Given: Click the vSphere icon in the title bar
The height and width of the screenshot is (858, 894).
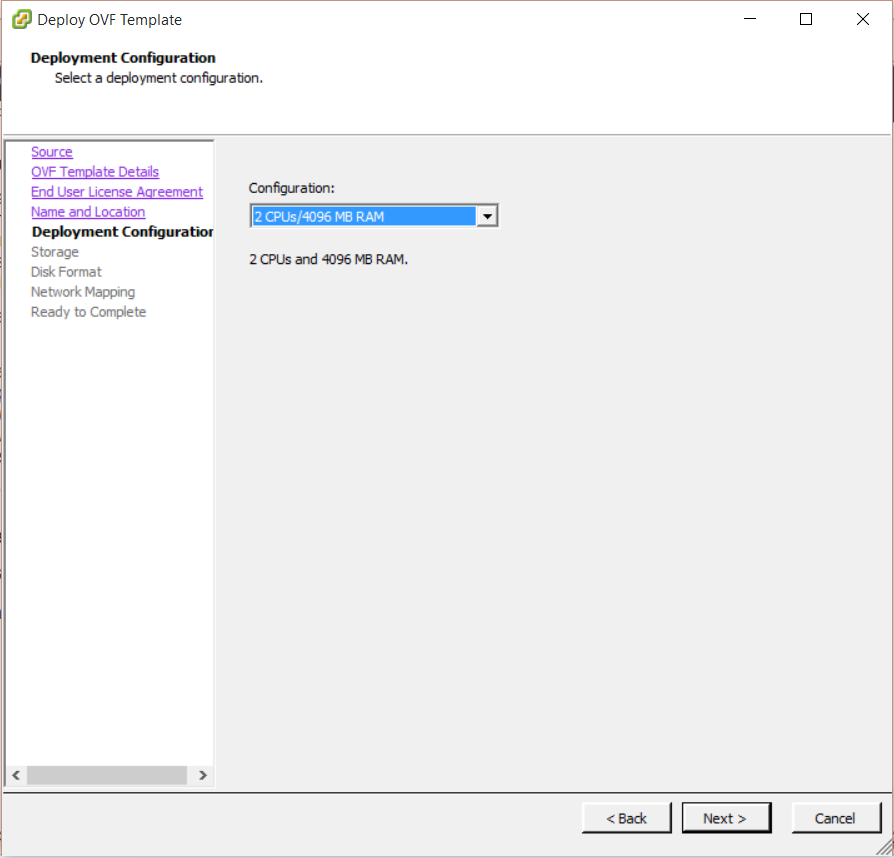Looking at the screenshot, I should pyautogui.click(x=22, y=19).
